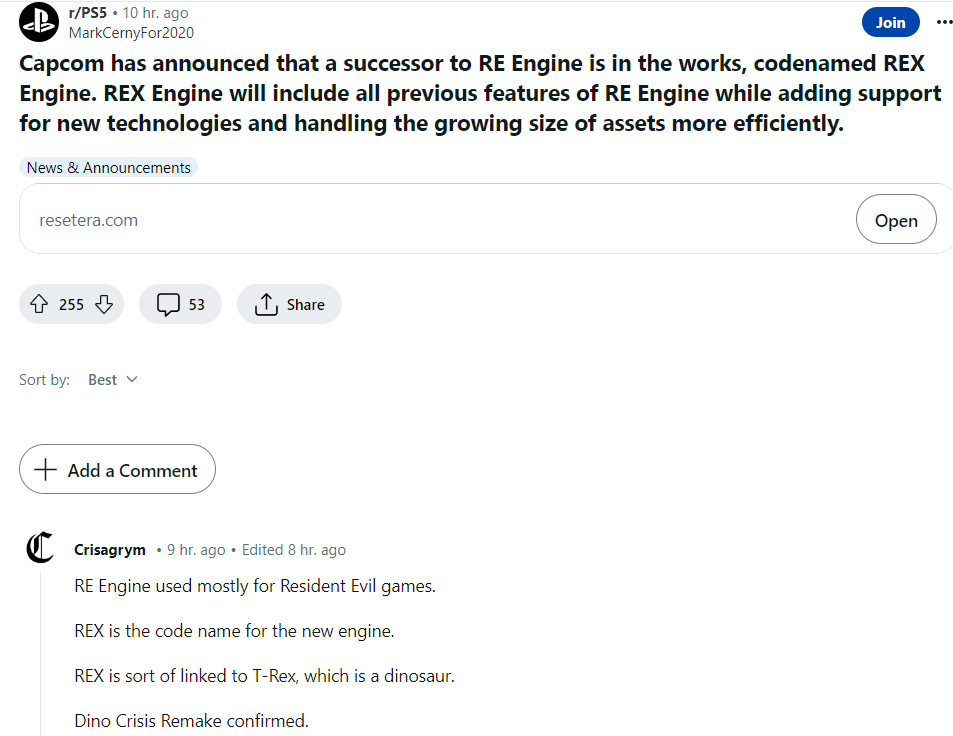Expand sorting options with the chevron
This screenshot has width=953, height=736.
[131, 379]
